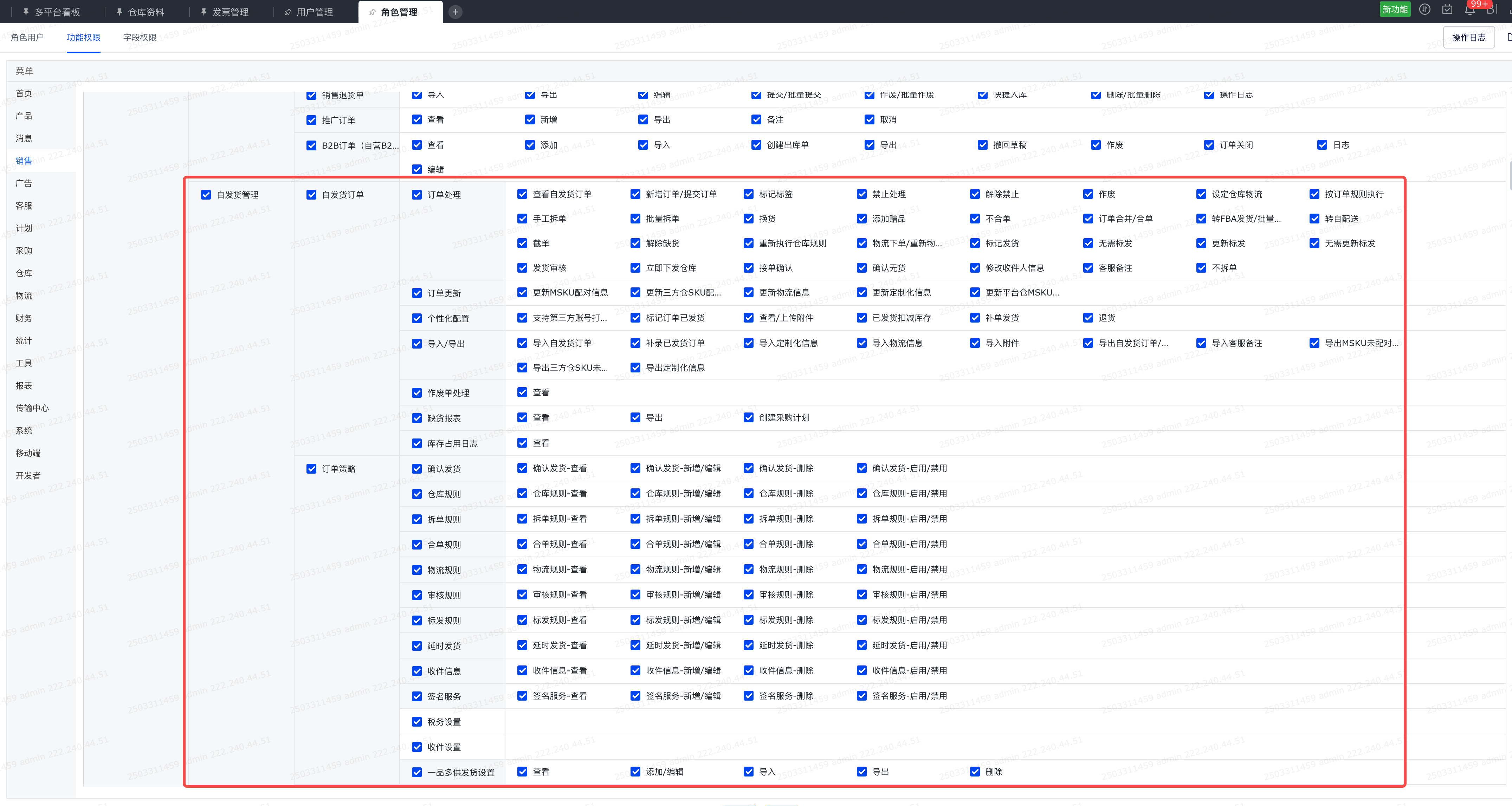Viewport: 1512px width, 806px height.
Task: Uncheck the 订单策略 checkbox
Action: (x=312, y=469)
